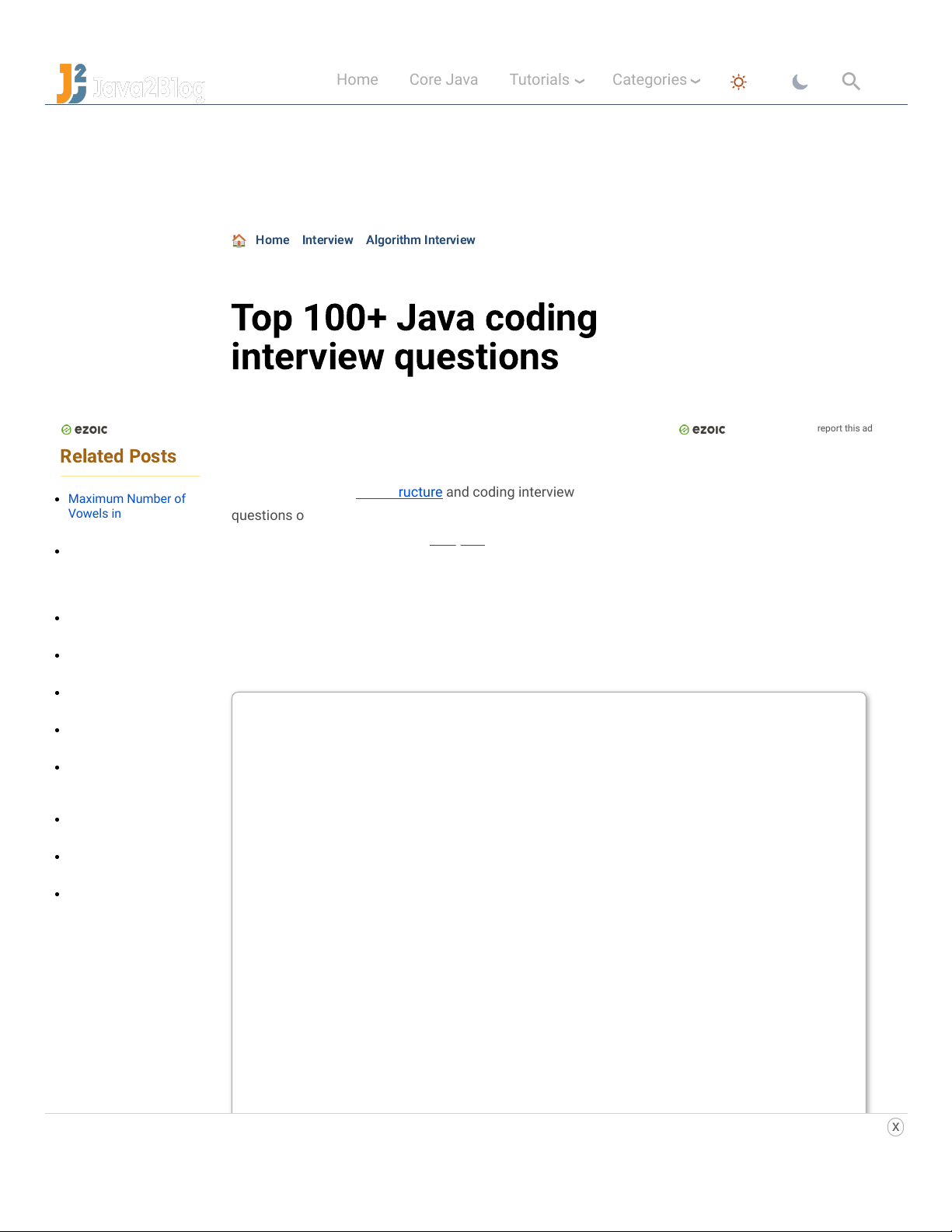952x1232 pixels.
Task: Switch to light mode with sun icon
Action: pyautogui.click(x=738, y=82)
